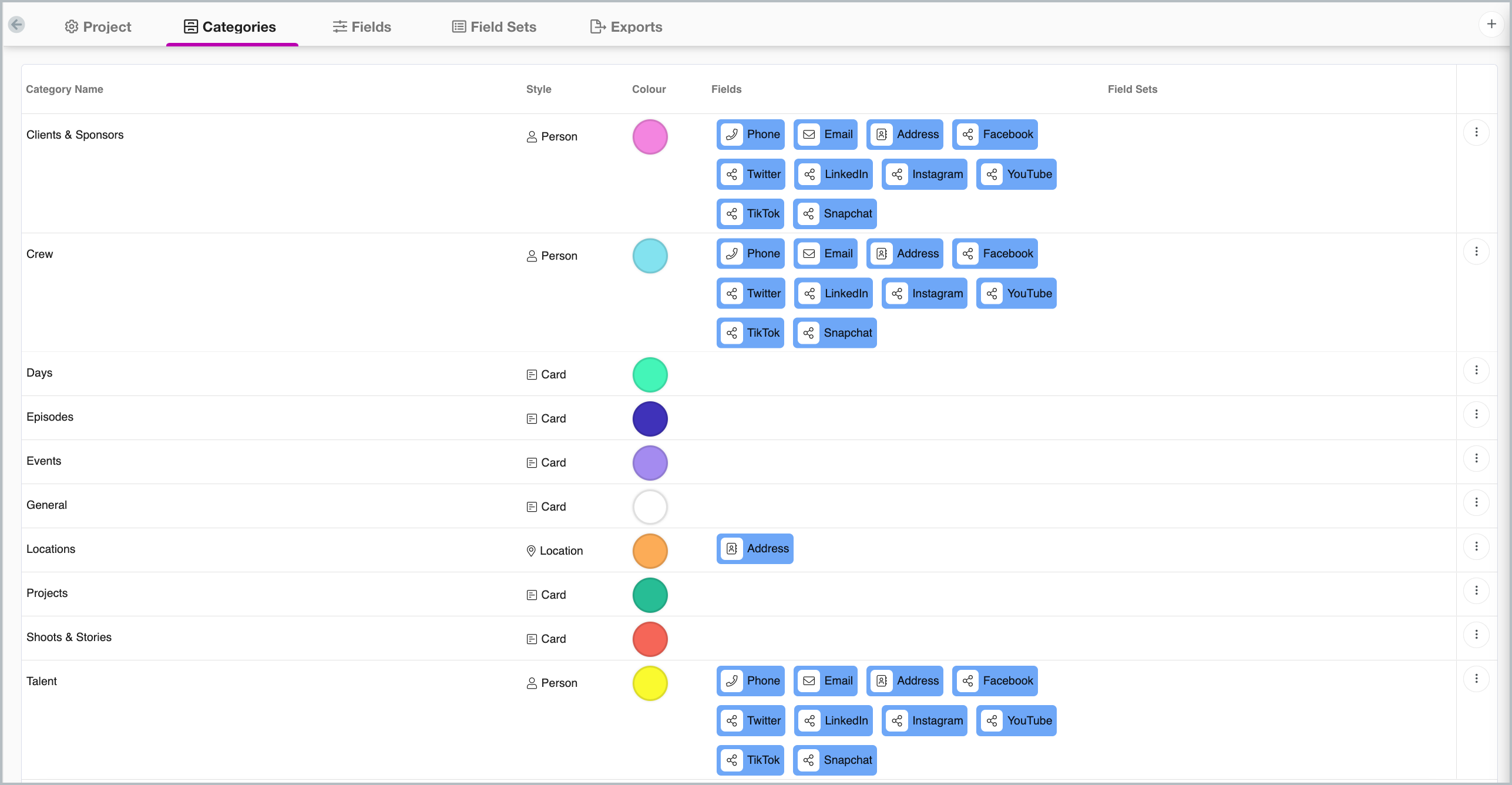The width and height of the screenshot is (1512, 785).
Task: Click Email field chip in Clients & Sponsors
Action: (x=825, y=135)
